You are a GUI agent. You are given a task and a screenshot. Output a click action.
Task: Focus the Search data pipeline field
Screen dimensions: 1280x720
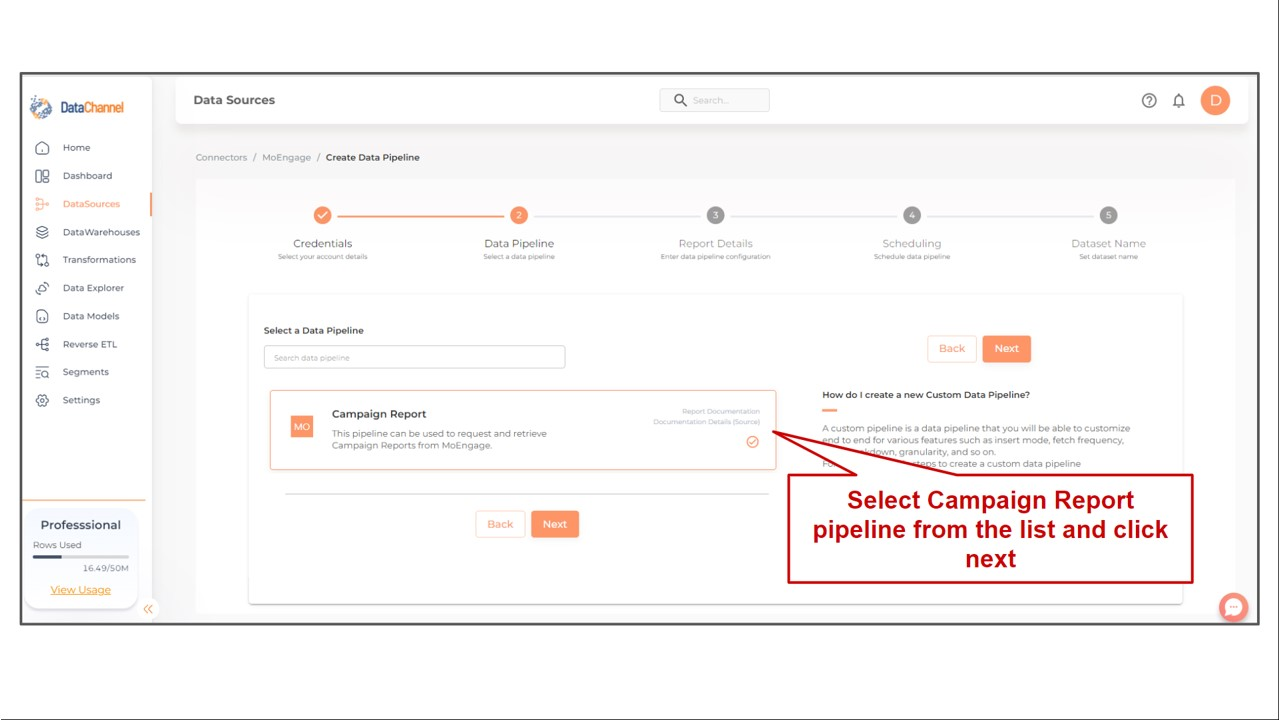414,357
